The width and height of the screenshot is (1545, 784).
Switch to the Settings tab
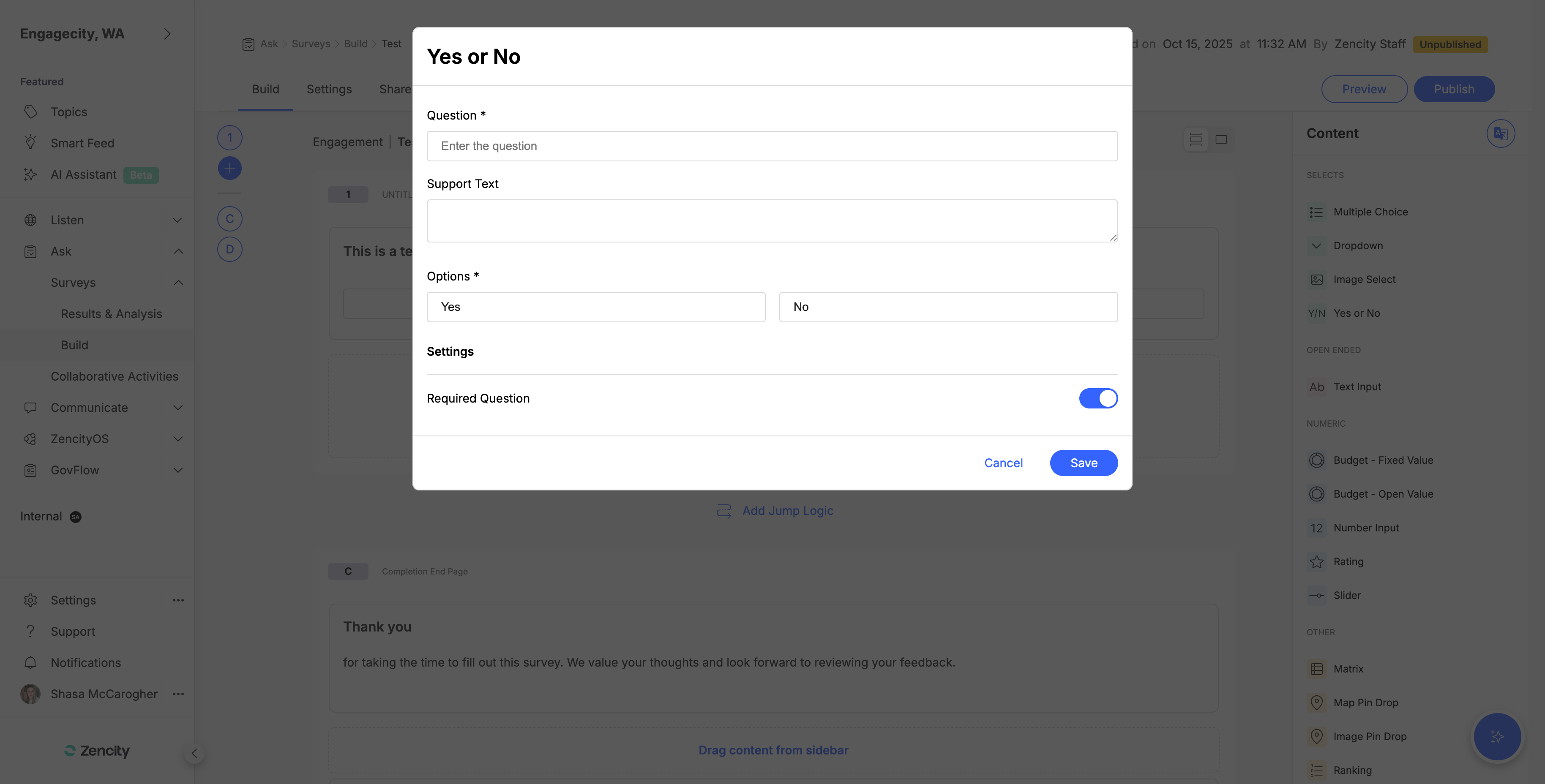(x=329, y=89)
